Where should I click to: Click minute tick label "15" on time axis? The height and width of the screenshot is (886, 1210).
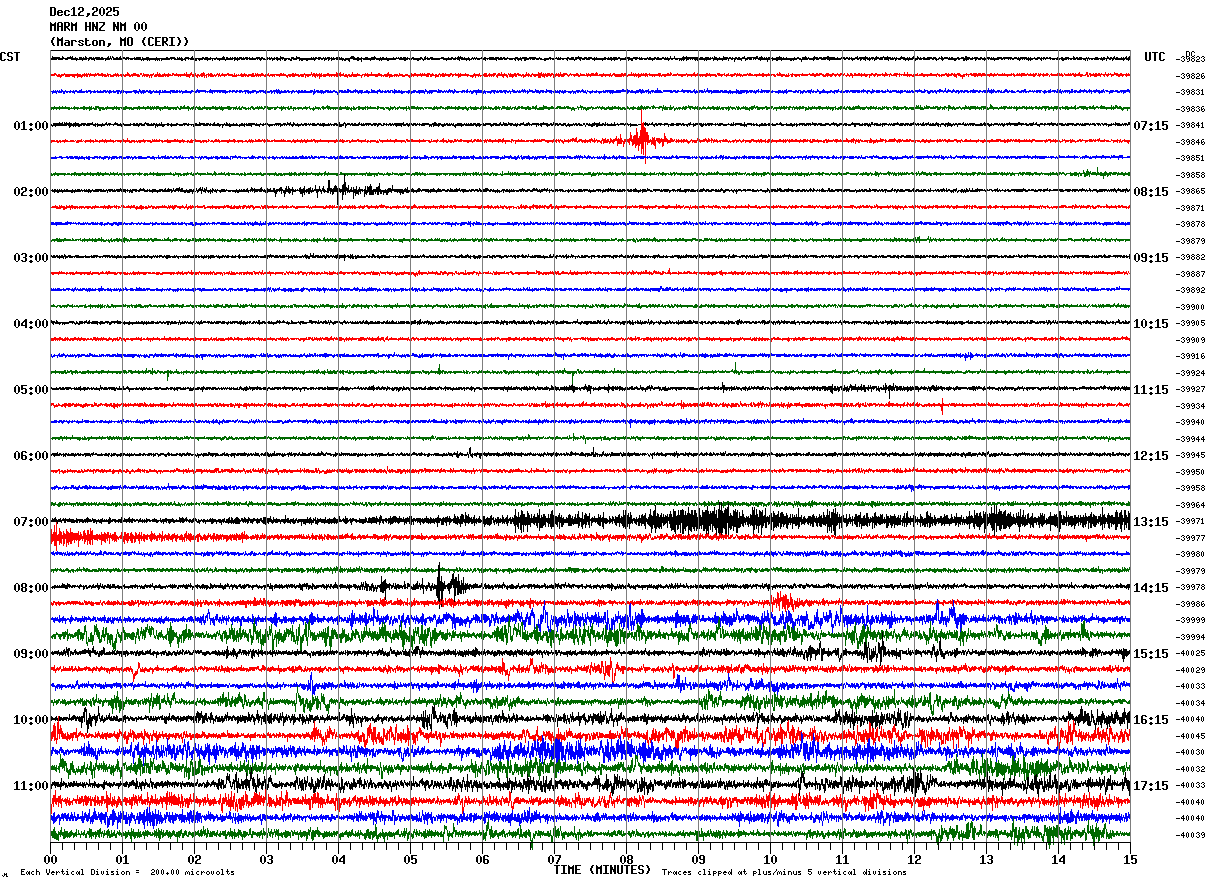pyautogui.click(x=1130, y=859)
